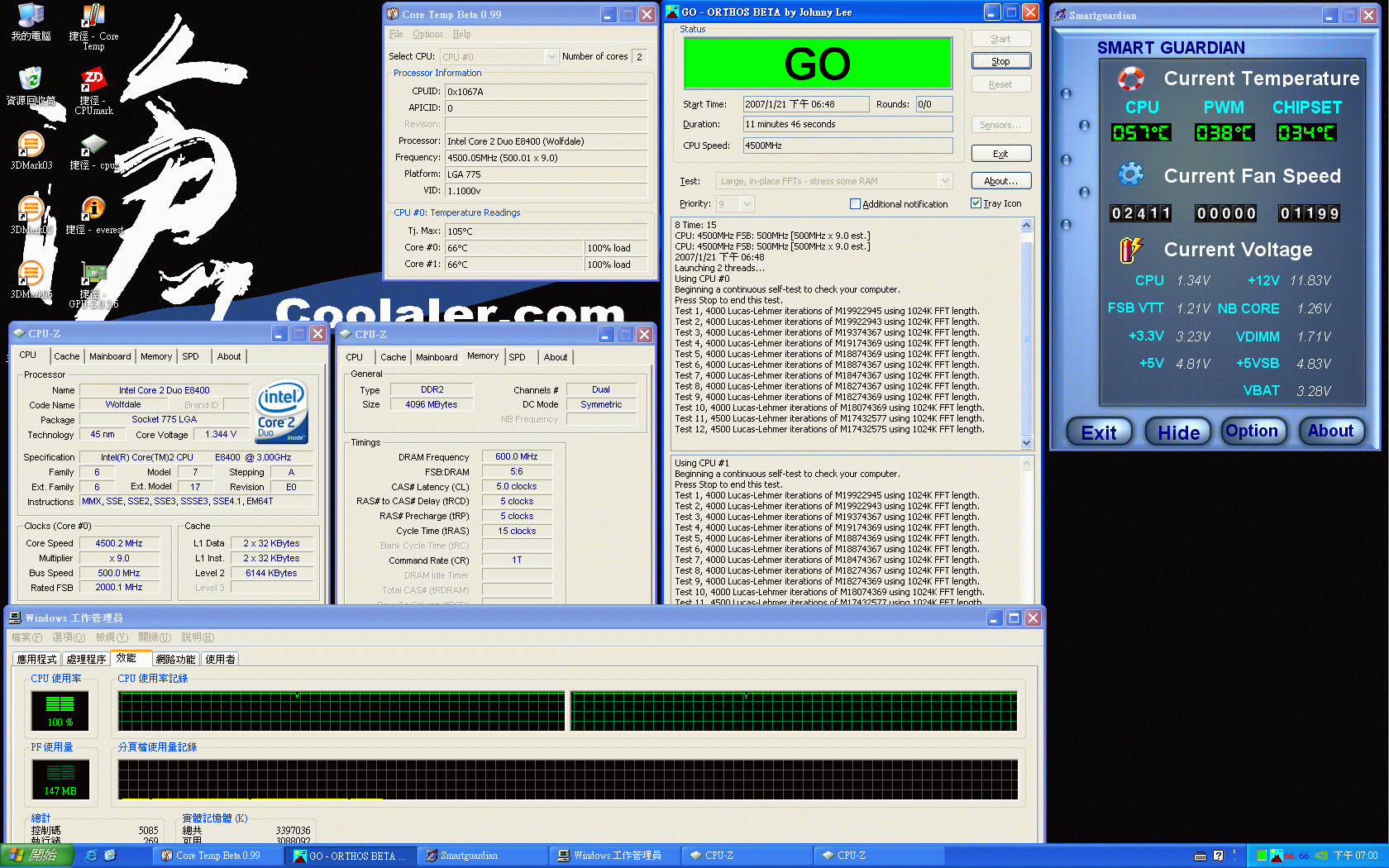
Task: Click the Internet Explorer quick launch icon
Action: [92, 856]
